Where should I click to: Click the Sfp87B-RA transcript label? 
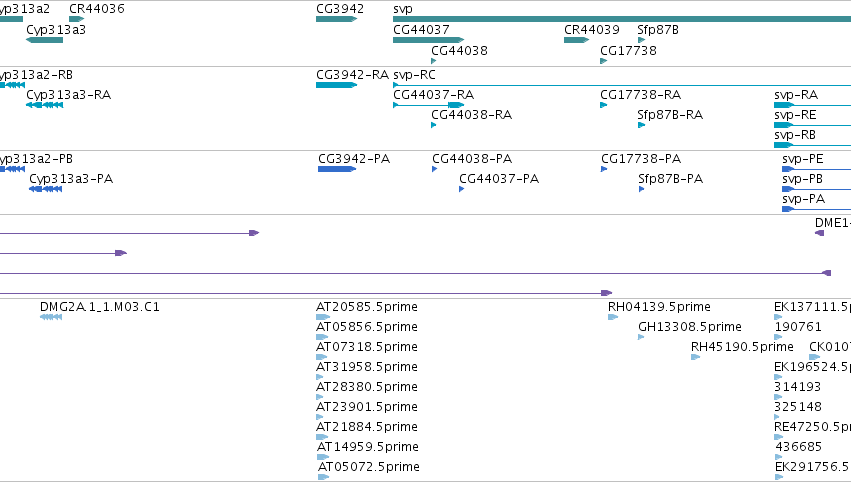pyautogui.click(x=670, y=115)
